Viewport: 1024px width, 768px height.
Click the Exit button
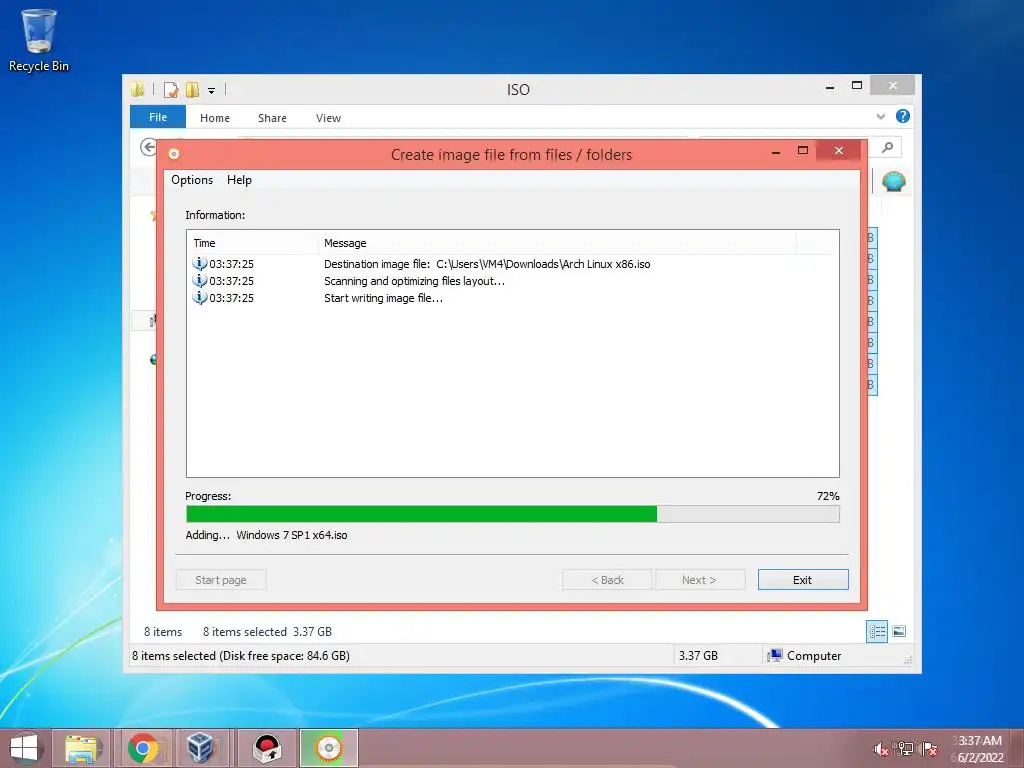(x=803, y=580)
